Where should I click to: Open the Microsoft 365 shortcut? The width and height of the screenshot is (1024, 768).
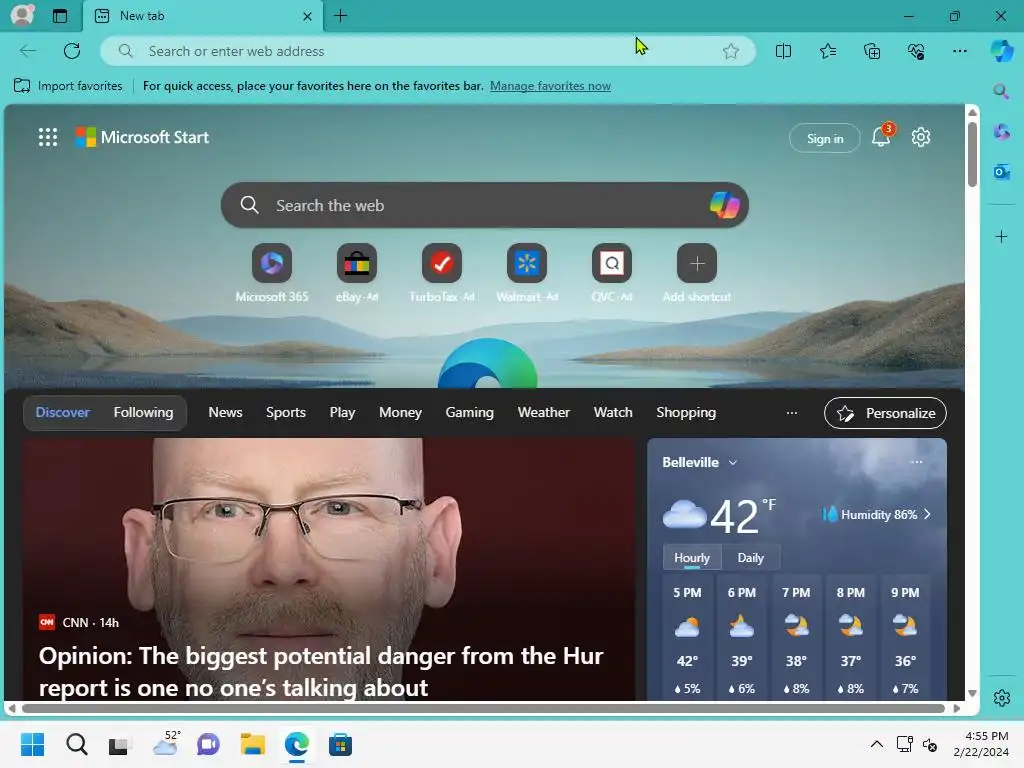pos(272,274)
